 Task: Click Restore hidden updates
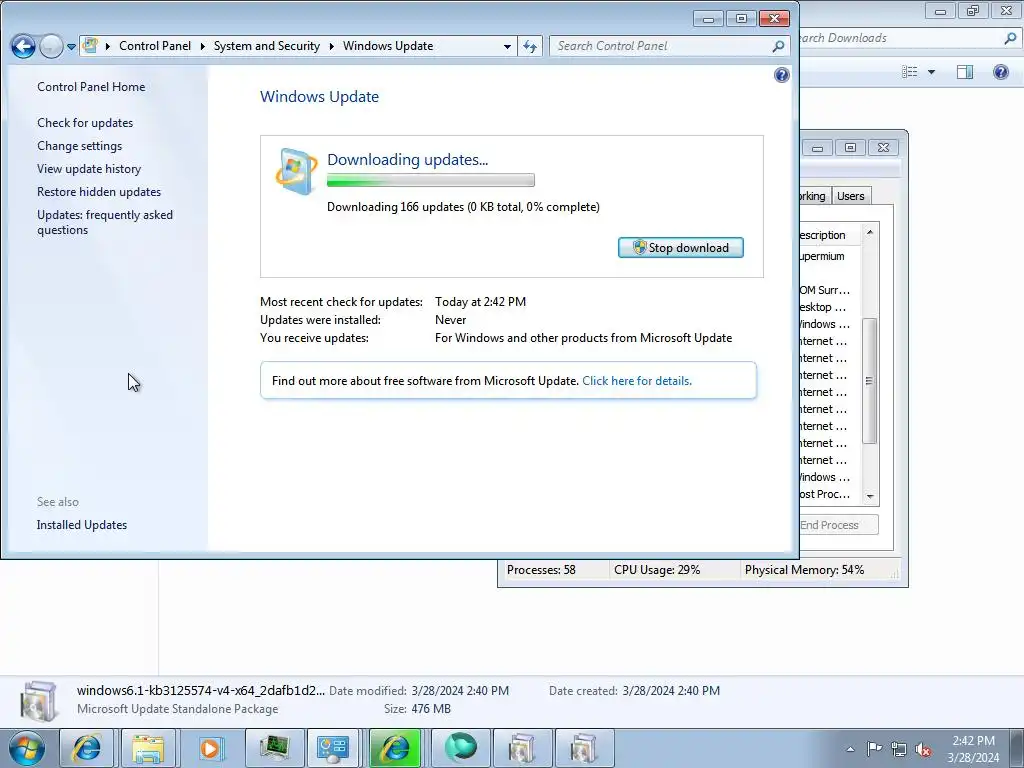coord(99,191)
